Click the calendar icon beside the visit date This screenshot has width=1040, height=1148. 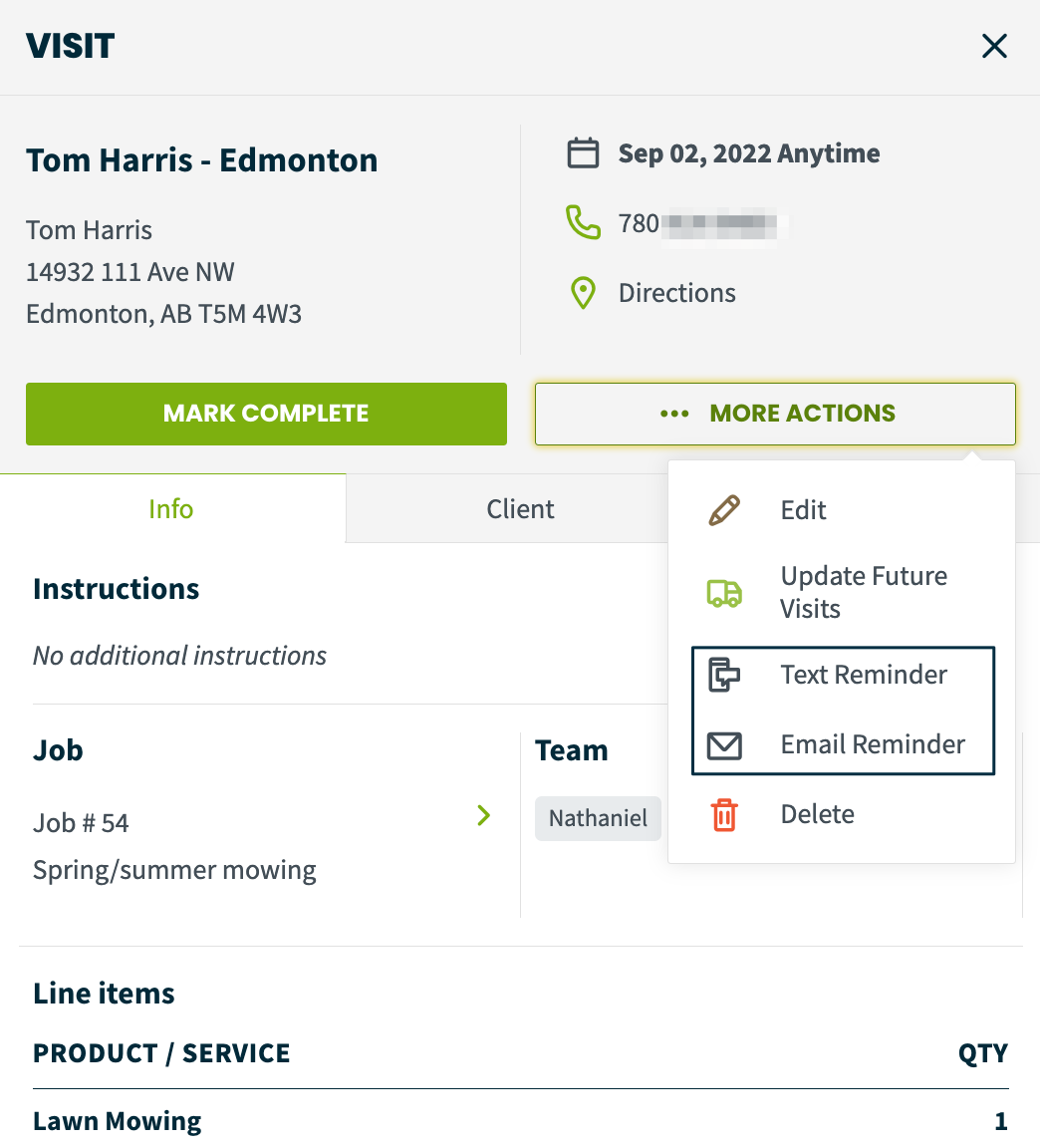584,153
